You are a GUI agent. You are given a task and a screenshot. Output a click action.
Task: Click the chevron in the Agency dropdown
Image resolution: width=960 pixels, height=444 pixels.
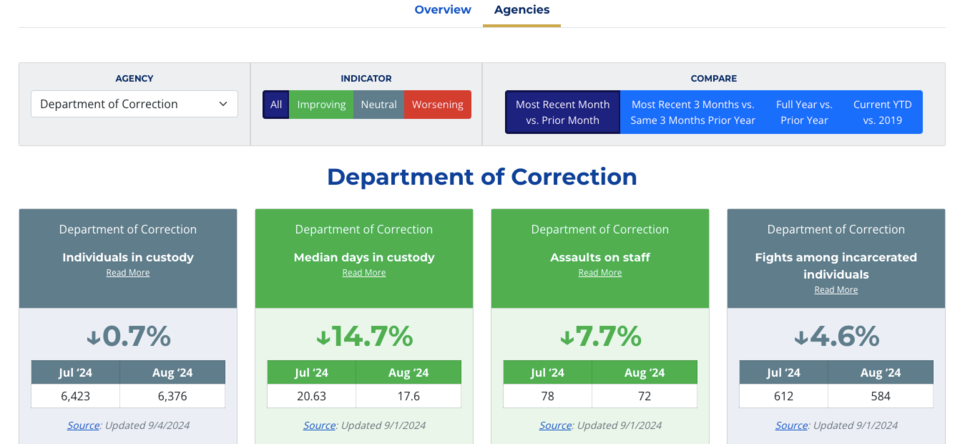point(223,104)
